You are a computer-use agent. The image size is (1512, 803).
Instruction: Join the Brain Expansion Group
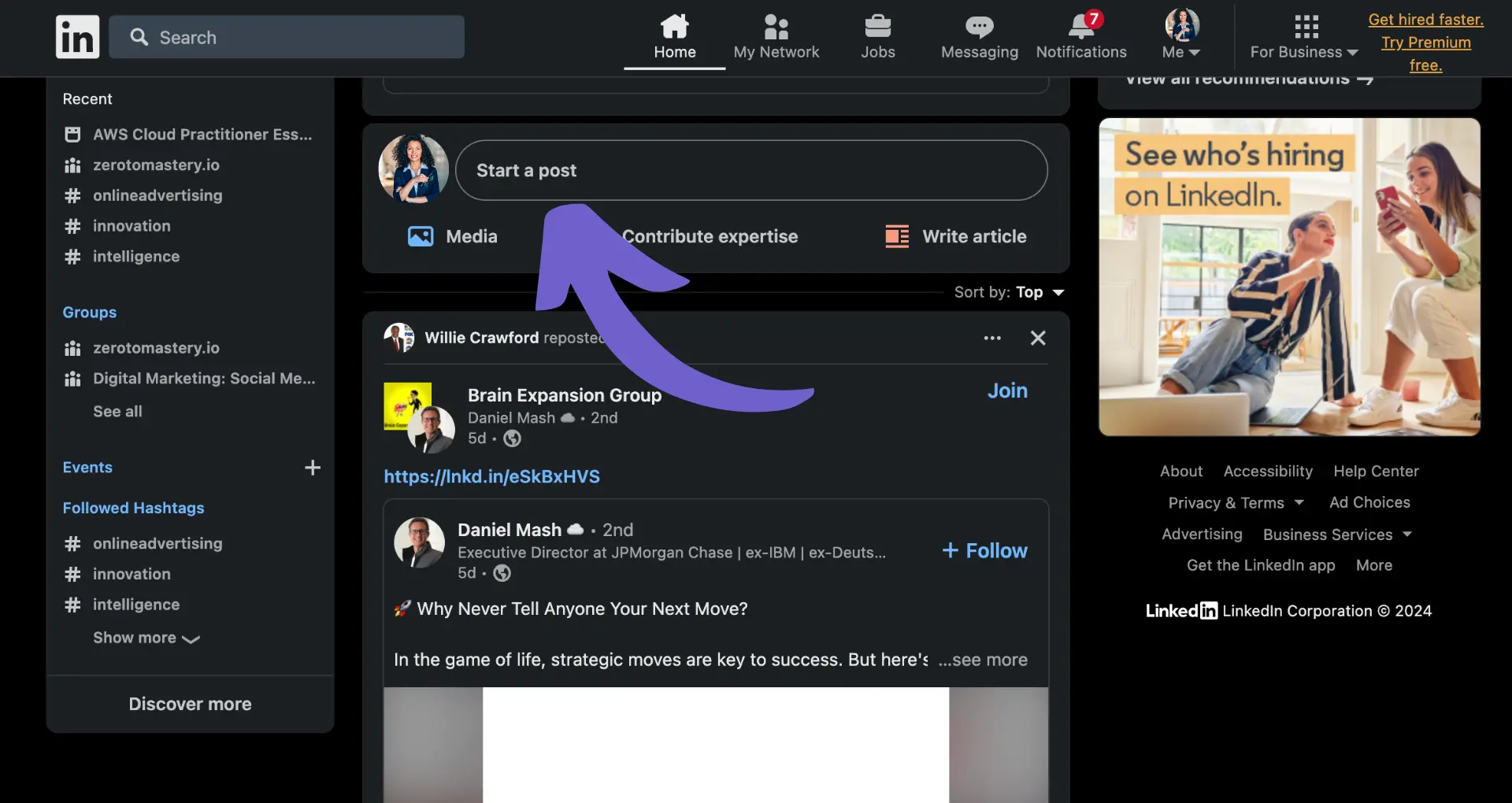click(1007, 390)
